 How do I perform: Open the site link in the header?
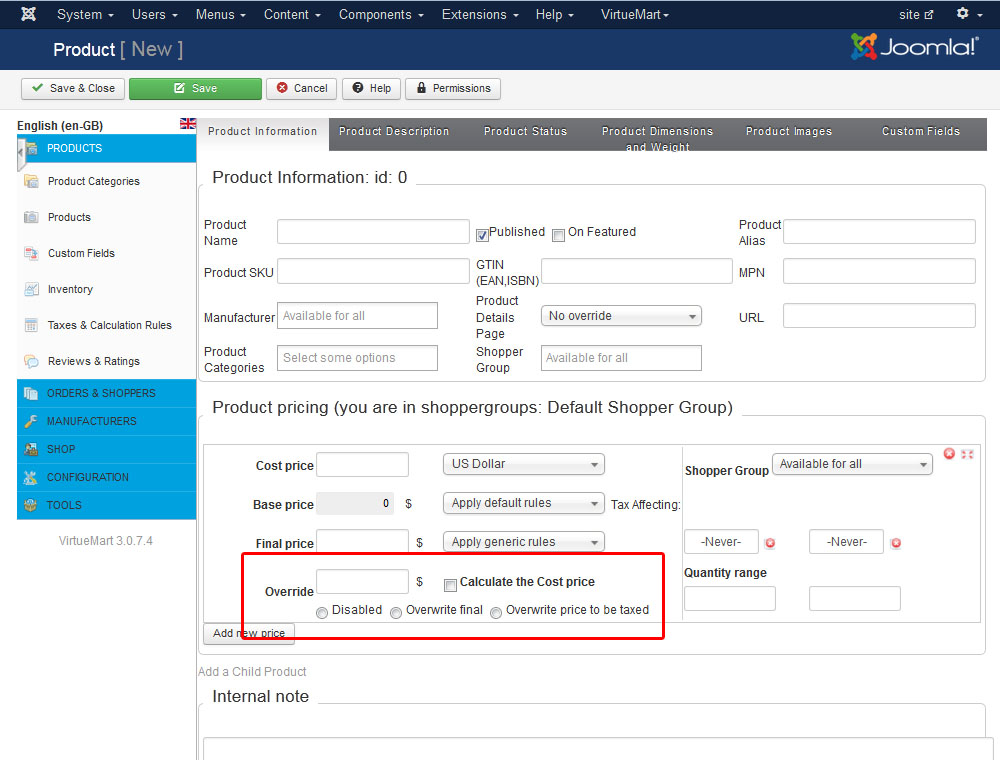[x=916, y=15]
